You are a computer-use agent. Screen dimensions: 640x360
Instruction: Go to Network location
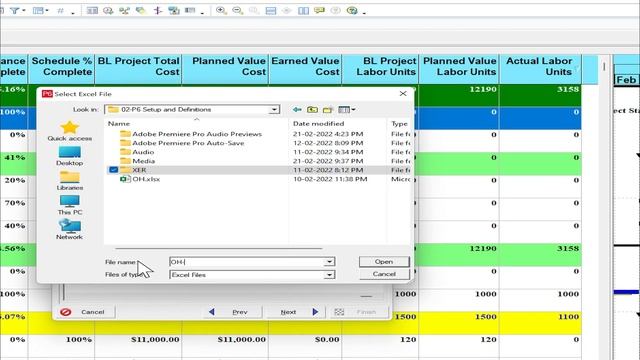pyautogui.click(x=69, y=230)
